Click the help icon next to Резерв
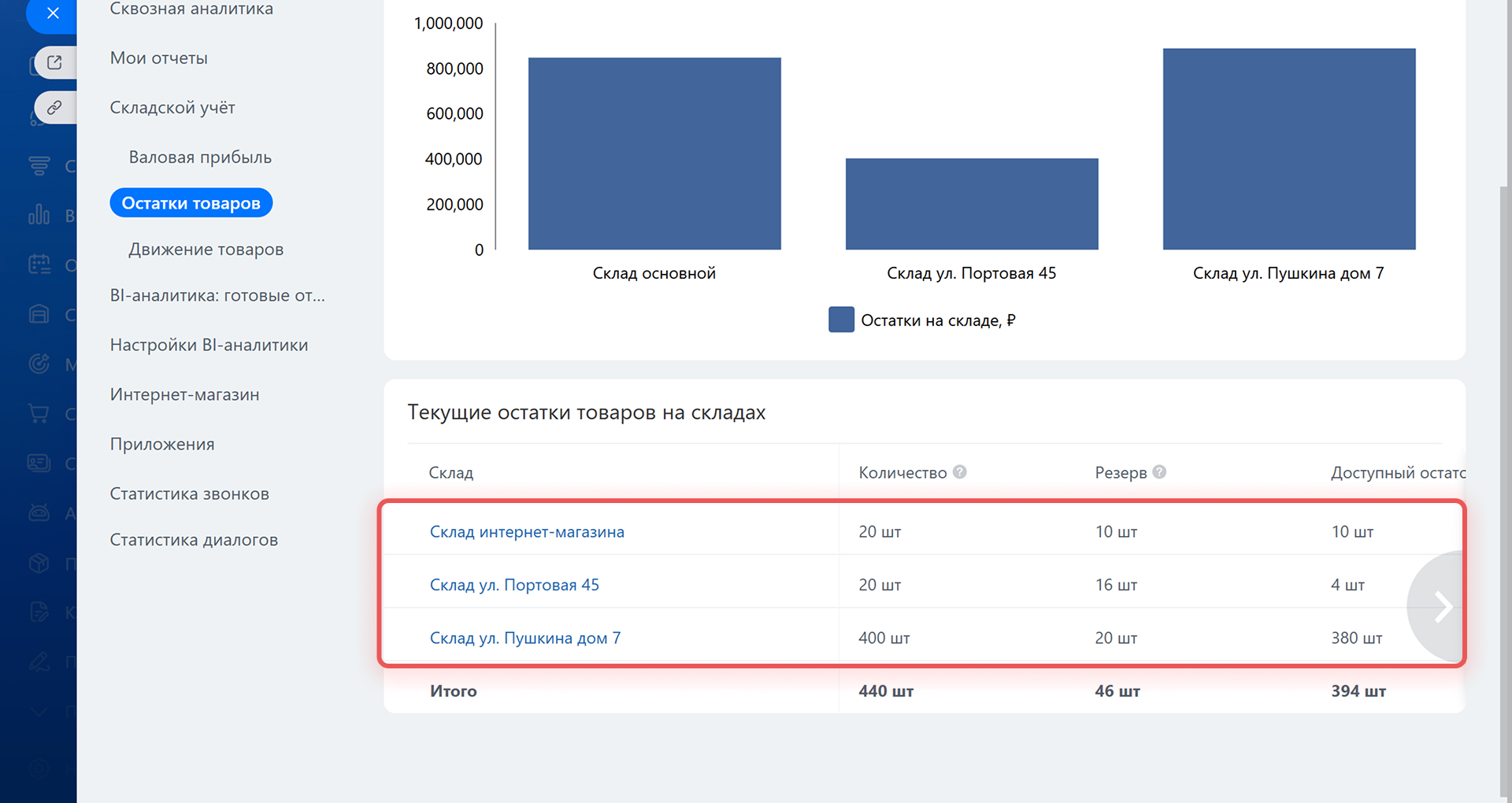The image size is (1512, 803). pyautogui.click(x=1159, y=472)
